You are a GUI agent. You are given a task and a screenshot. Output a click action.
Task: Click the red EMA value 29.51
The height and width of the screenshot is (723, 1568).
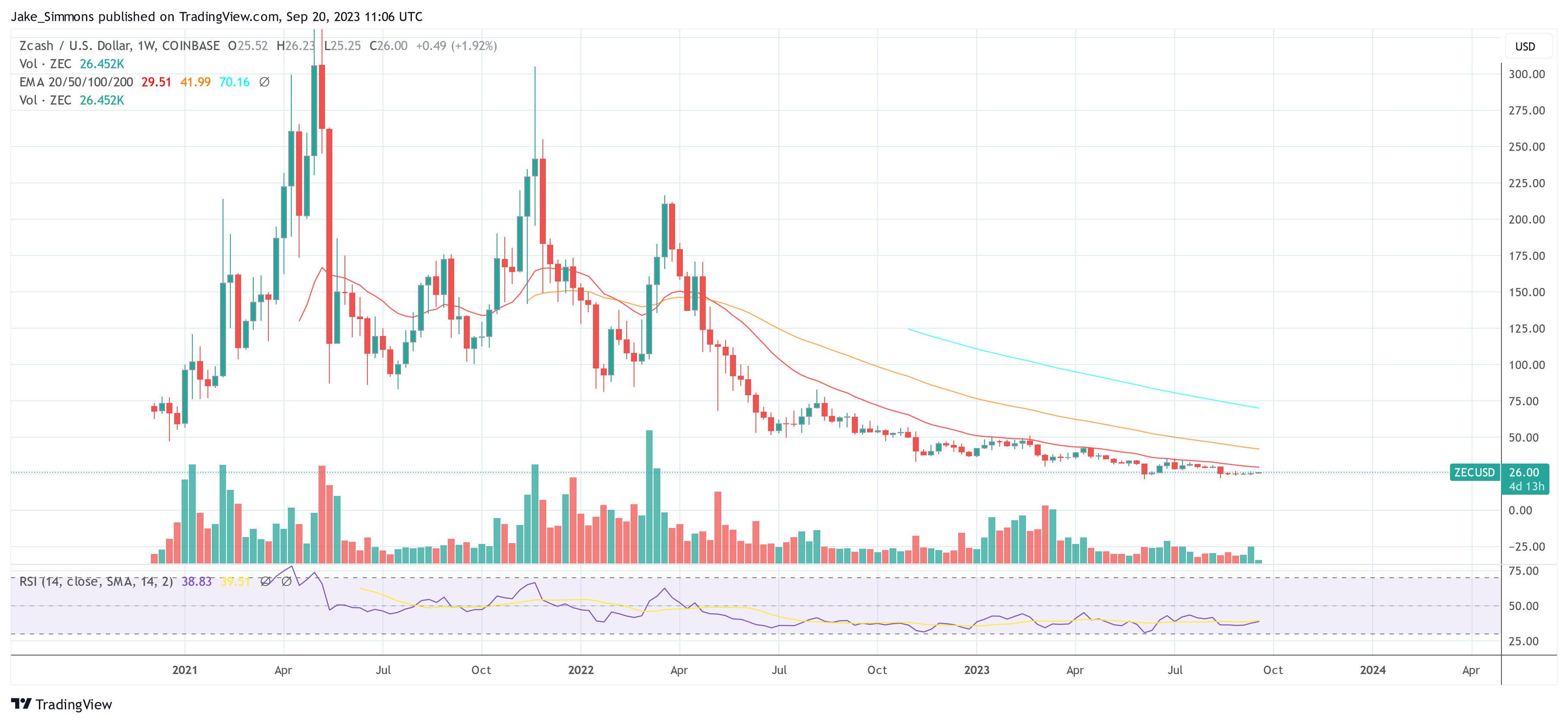156,82
